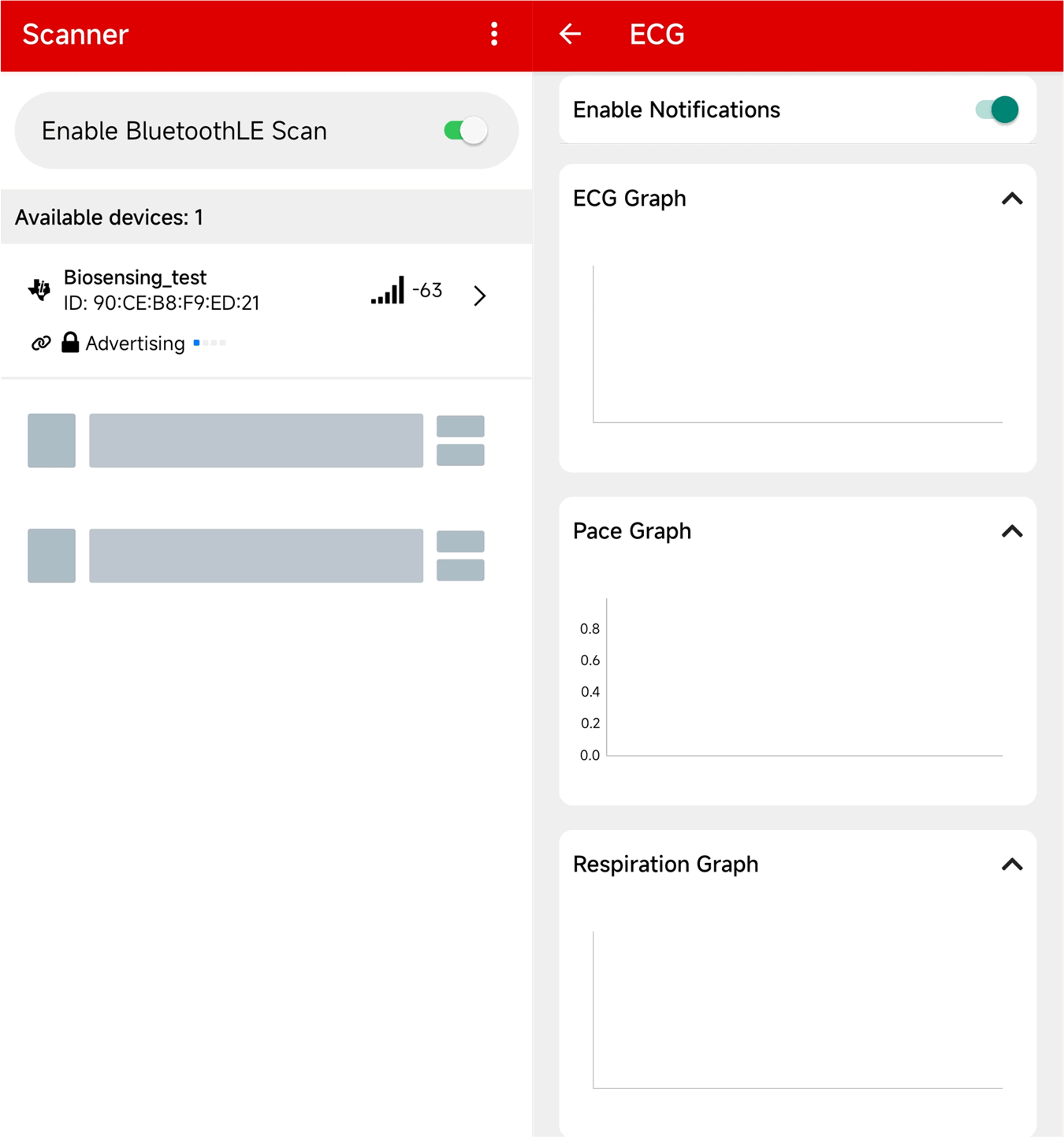
Task: Click the first placeholder device row
Action: (x=255, y=441)
